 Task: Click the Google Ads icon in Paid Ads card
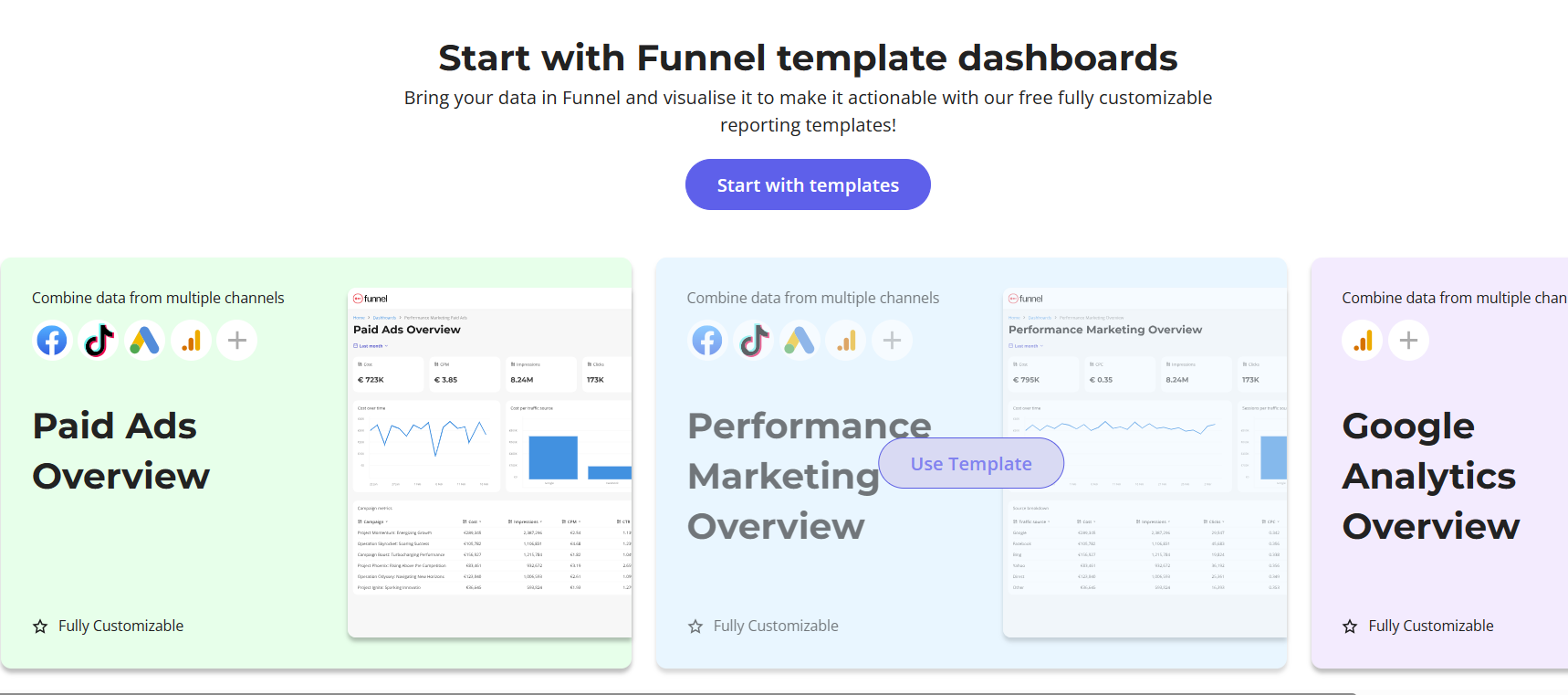(x=145, y=341)
